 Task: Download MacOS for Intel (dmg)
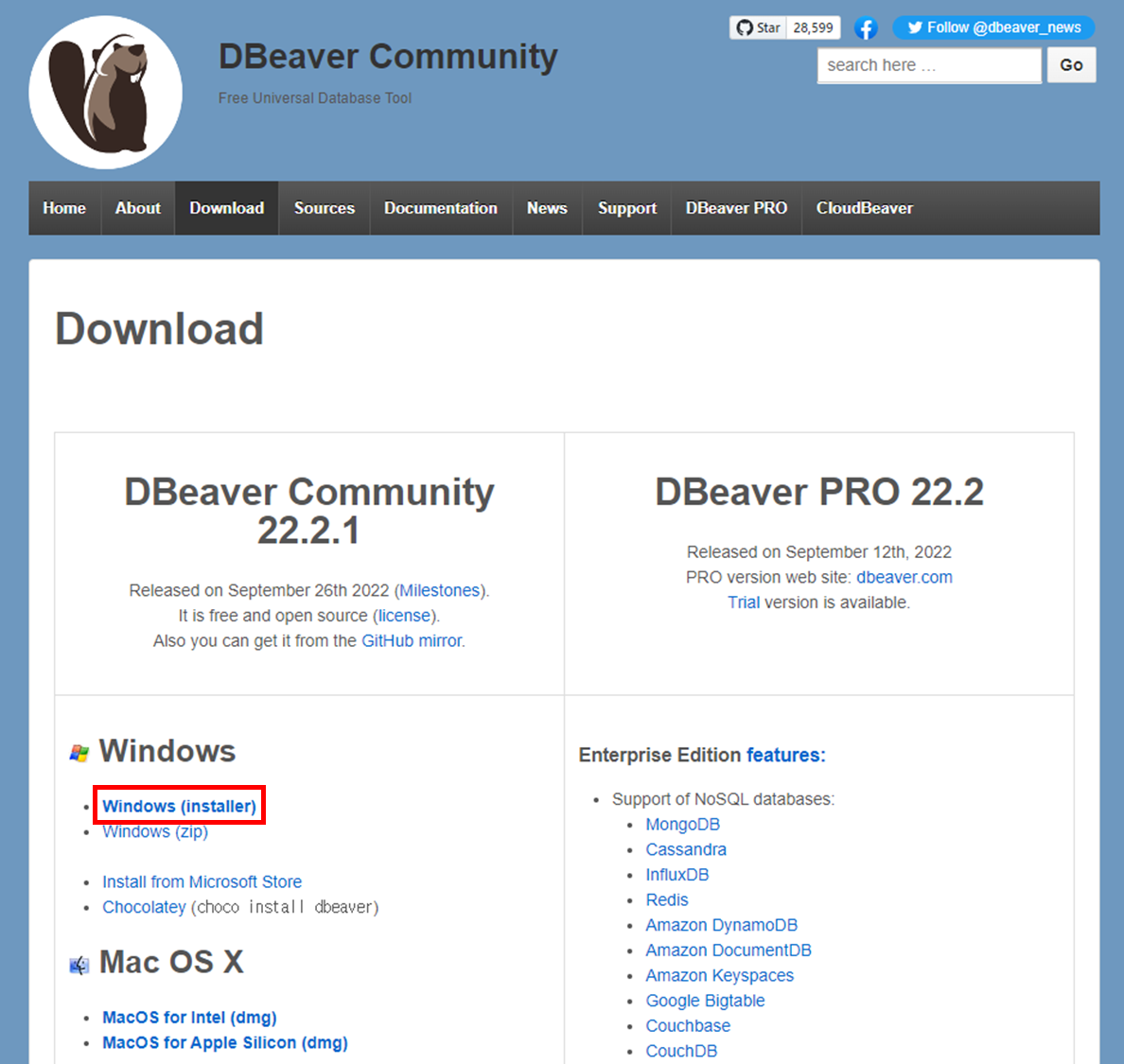point(189,1018)
